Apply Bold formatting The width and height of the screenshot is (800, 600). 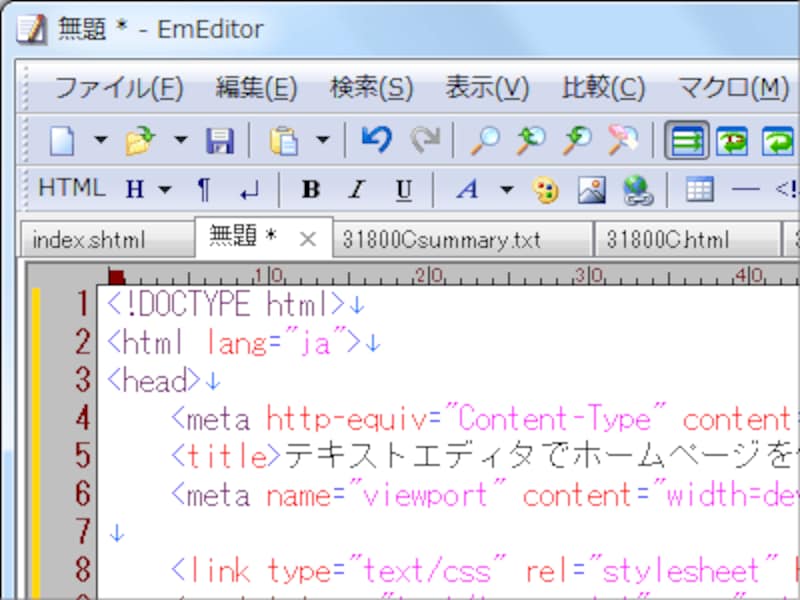pyautogui.click(x=311, y=190)
